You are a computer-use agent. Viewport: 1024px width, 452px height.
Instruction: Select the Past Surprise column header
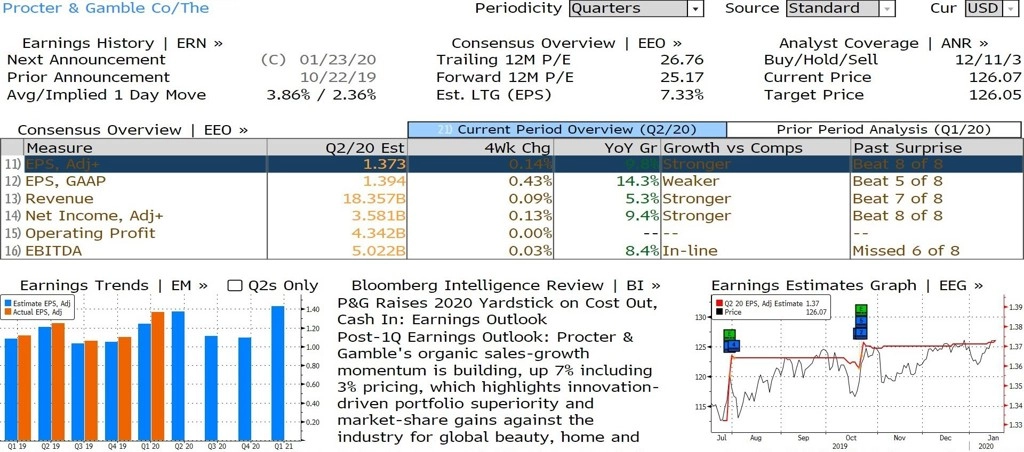[x=936, y=148]
